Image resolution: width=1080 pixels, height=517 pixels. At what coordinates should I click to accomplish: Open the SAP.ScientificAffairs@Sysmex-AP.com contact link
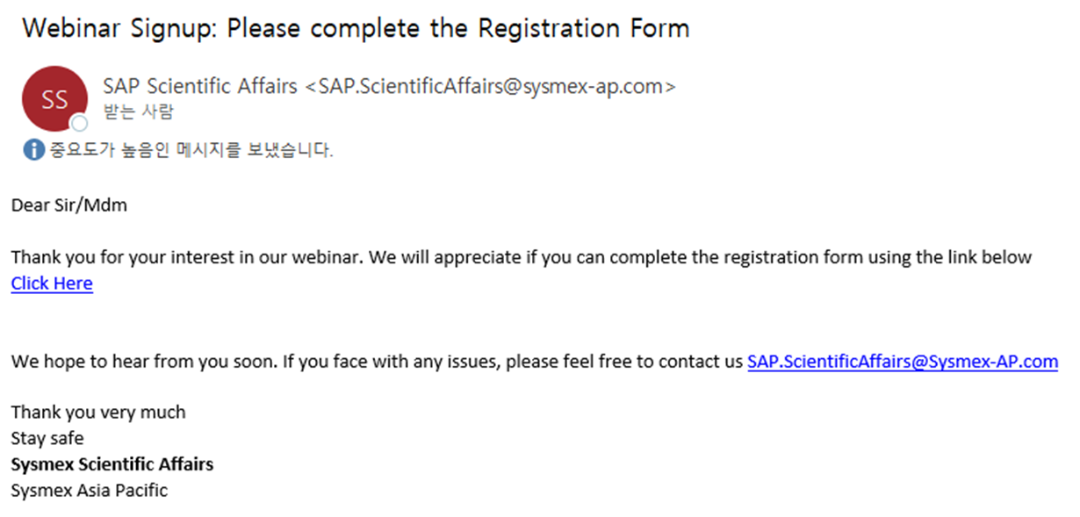[x=902, y=361]
